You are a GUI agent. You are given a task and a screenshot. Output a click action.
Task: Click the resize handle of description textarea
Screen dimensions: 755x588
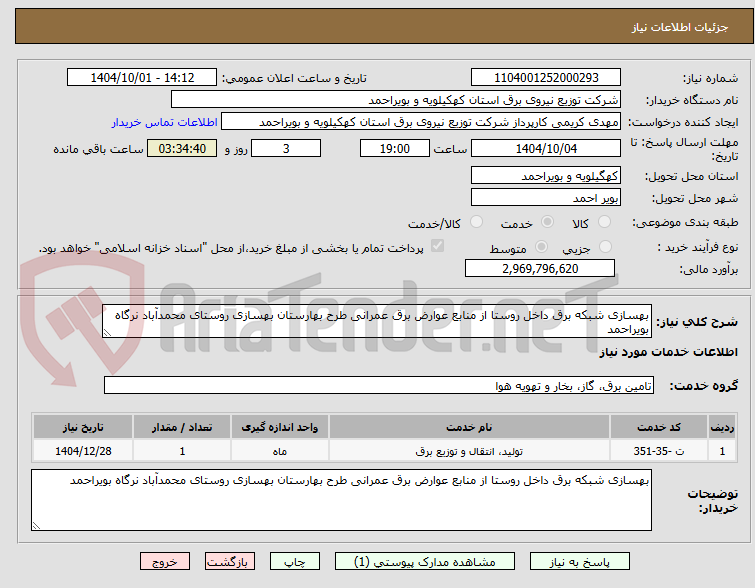(107, 333)
